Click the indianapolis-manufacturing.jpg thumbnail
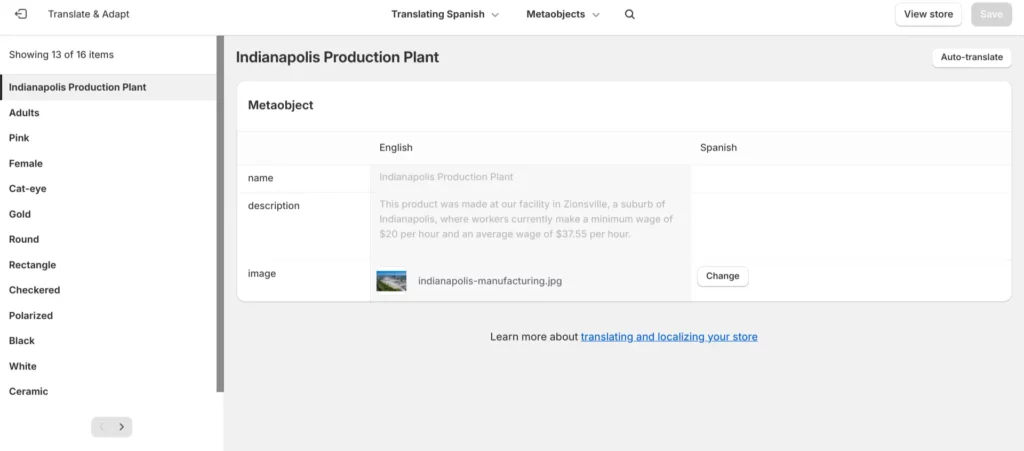 pos(391,281)
